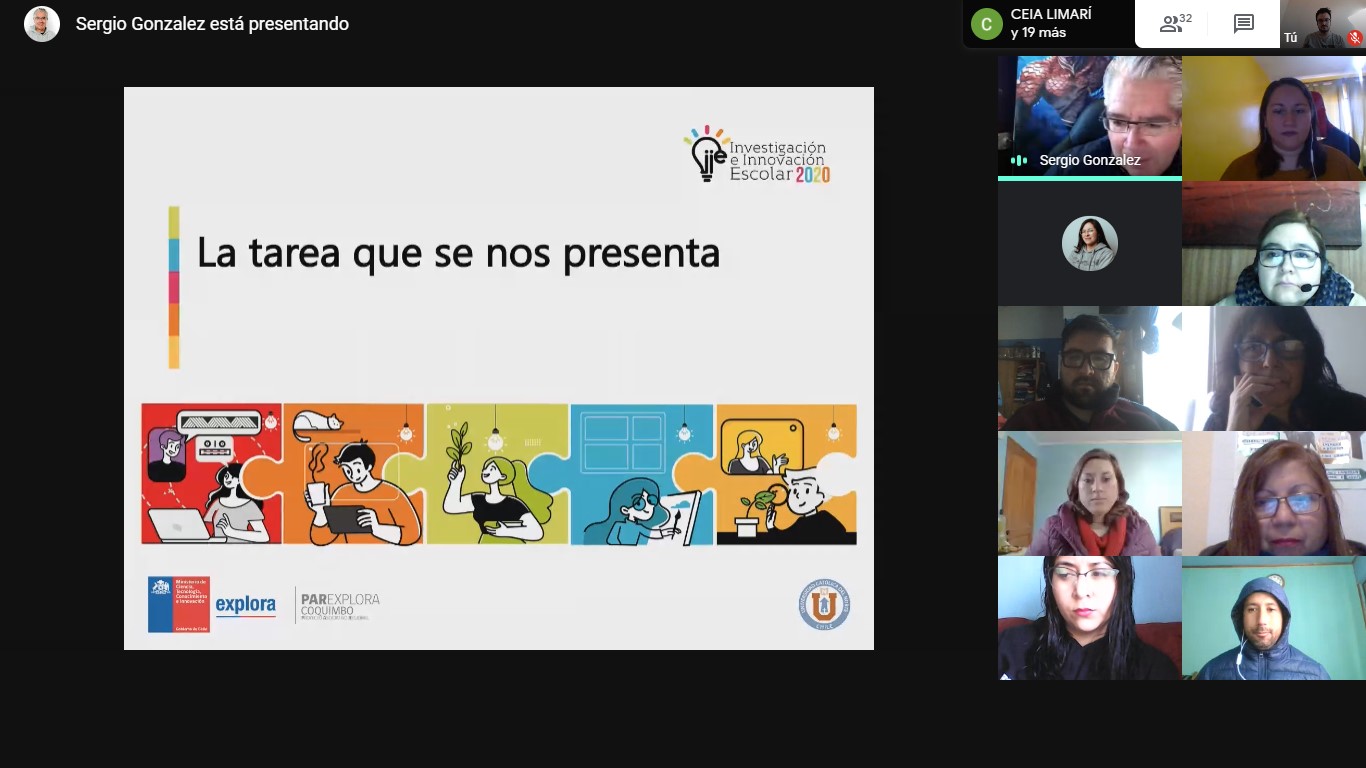Select the video tile of participant in blue hoodie
The width and height of the screenshot is (1366, 768).
coord(1273,617)
